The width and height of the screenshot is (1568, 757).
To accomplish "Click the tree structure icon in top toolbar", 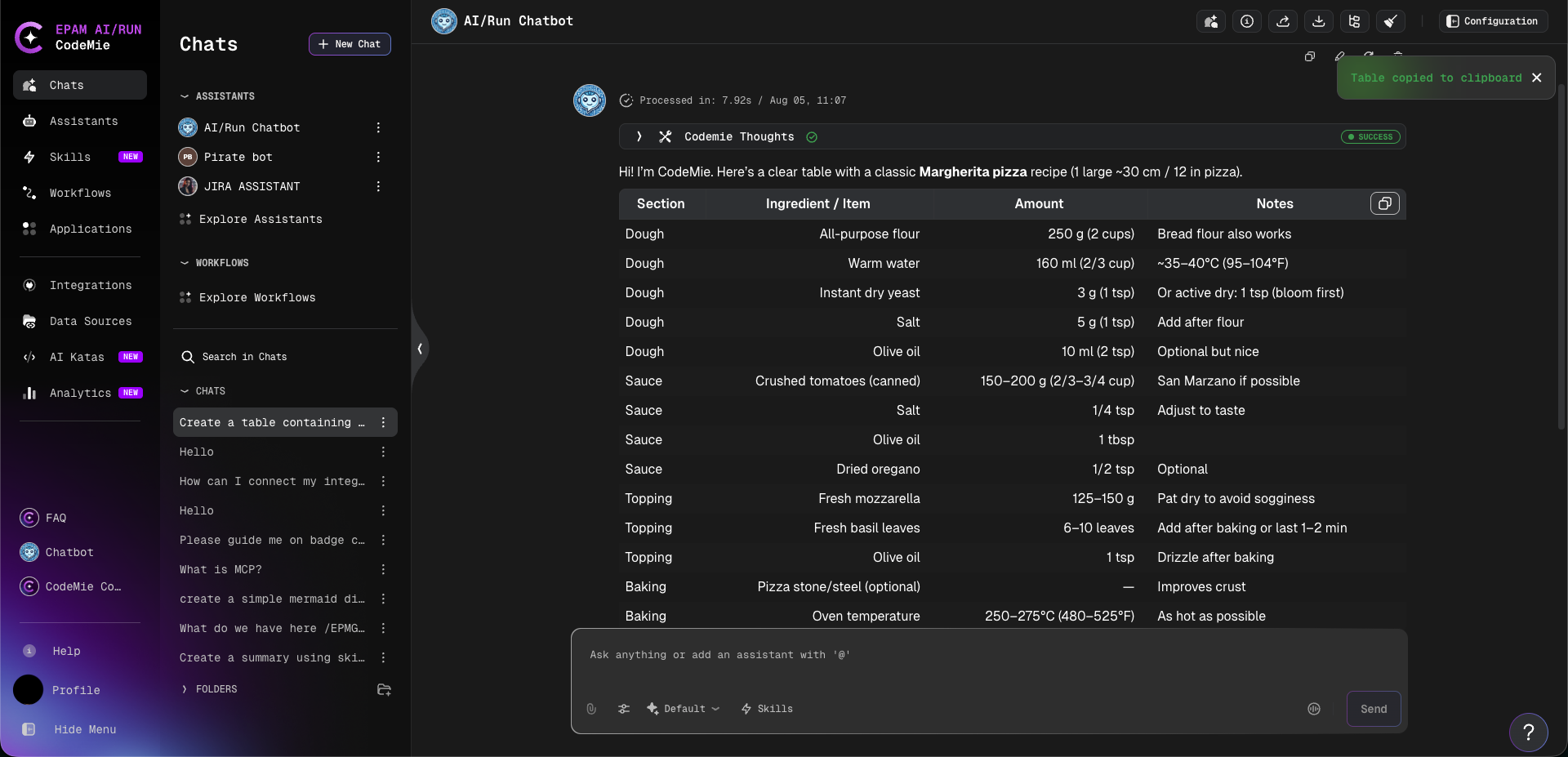I will click(1355, 21).
